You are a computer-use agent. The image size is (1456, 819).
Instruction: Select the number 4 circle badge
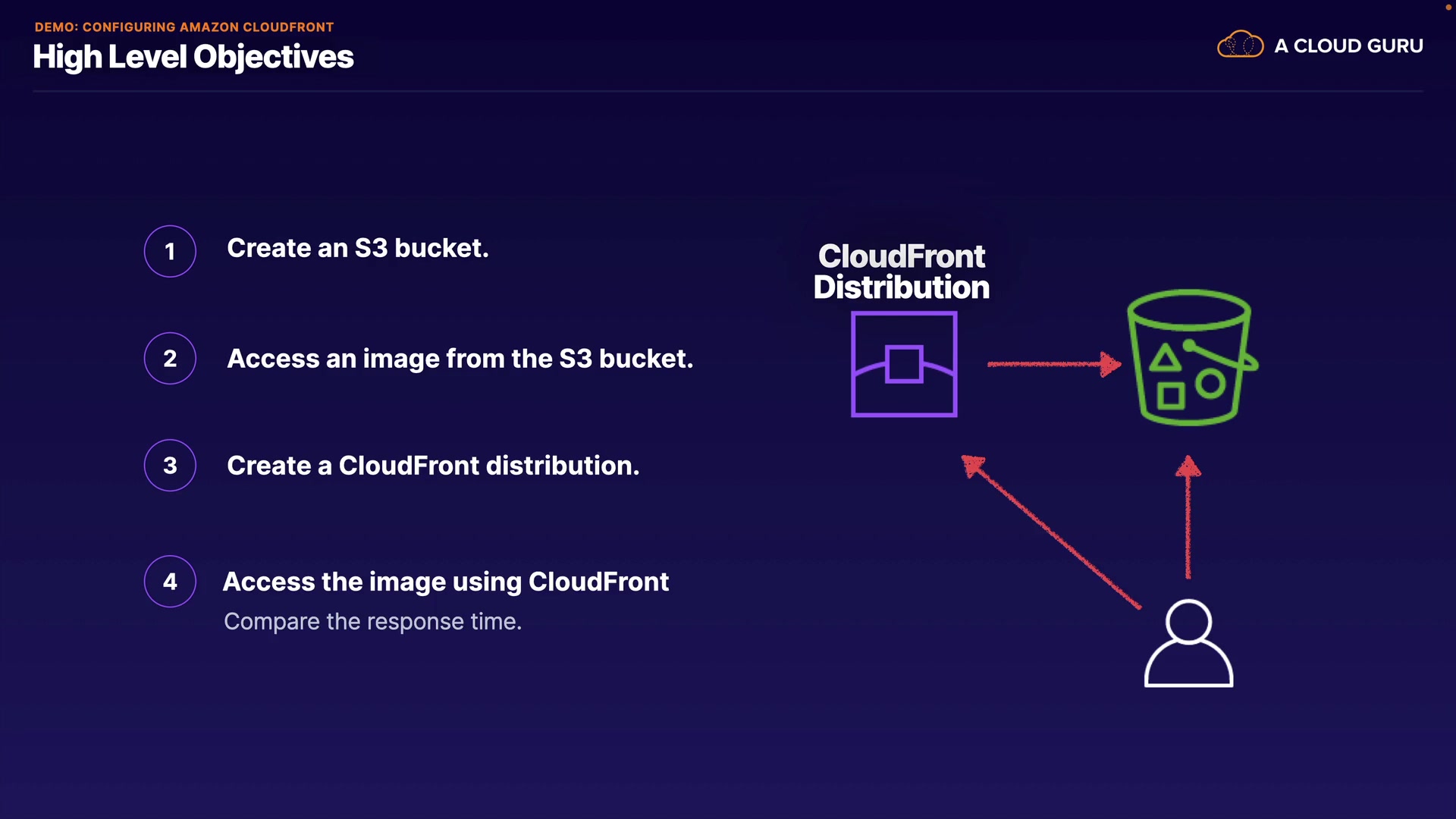[x=170, y=582]
